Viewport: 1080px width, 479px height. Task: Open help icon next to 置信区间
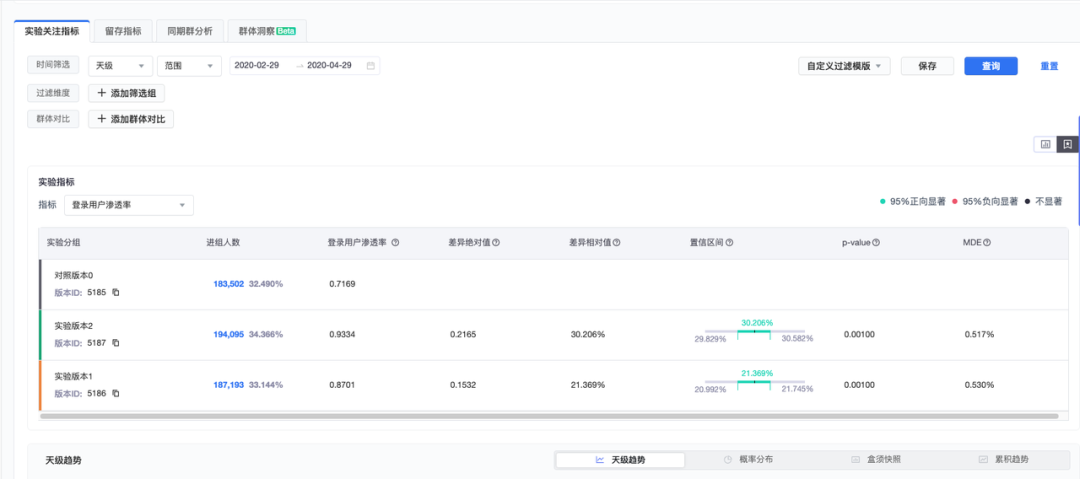(x=729, y=243)
